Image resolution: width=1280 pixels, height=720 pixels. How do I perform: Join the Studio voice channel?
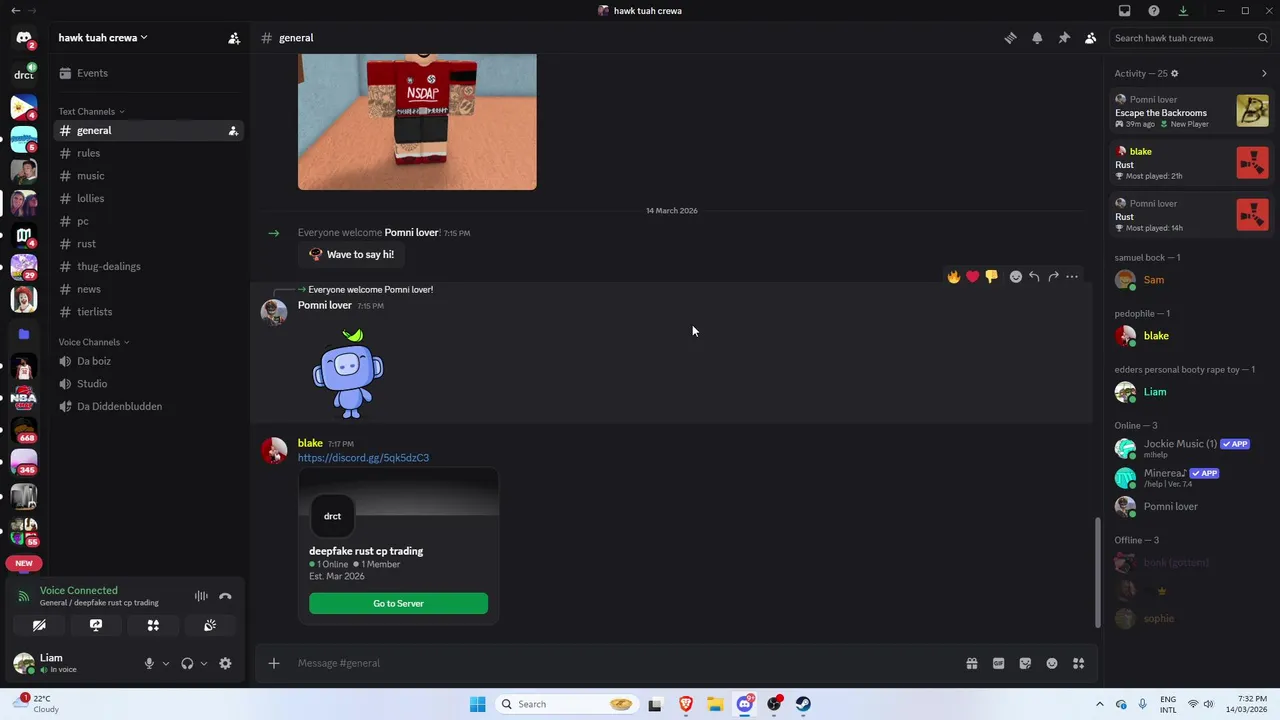click(x=148, y=384)
